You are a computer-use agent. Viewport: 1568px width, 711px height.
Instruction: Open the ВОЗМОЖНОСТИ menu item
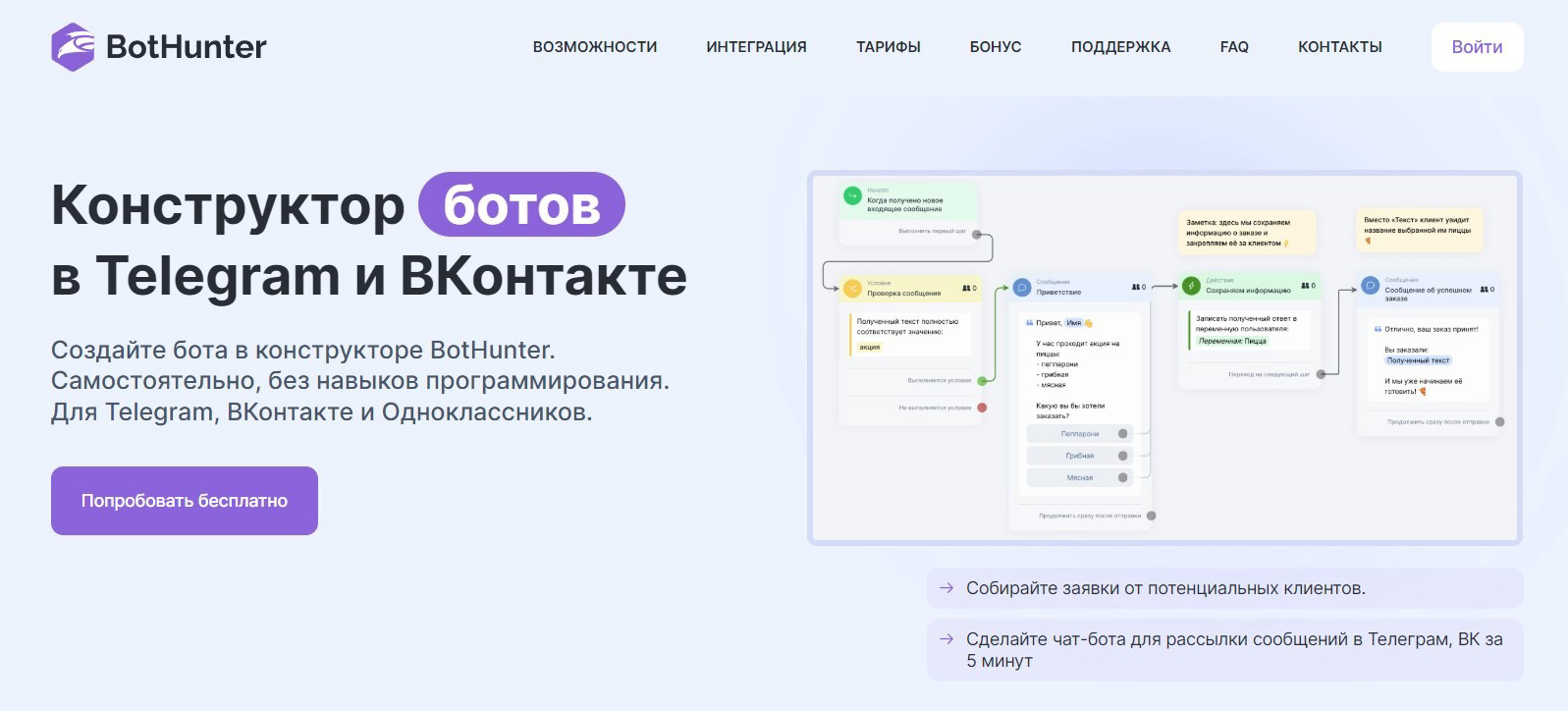click(595, 47)
